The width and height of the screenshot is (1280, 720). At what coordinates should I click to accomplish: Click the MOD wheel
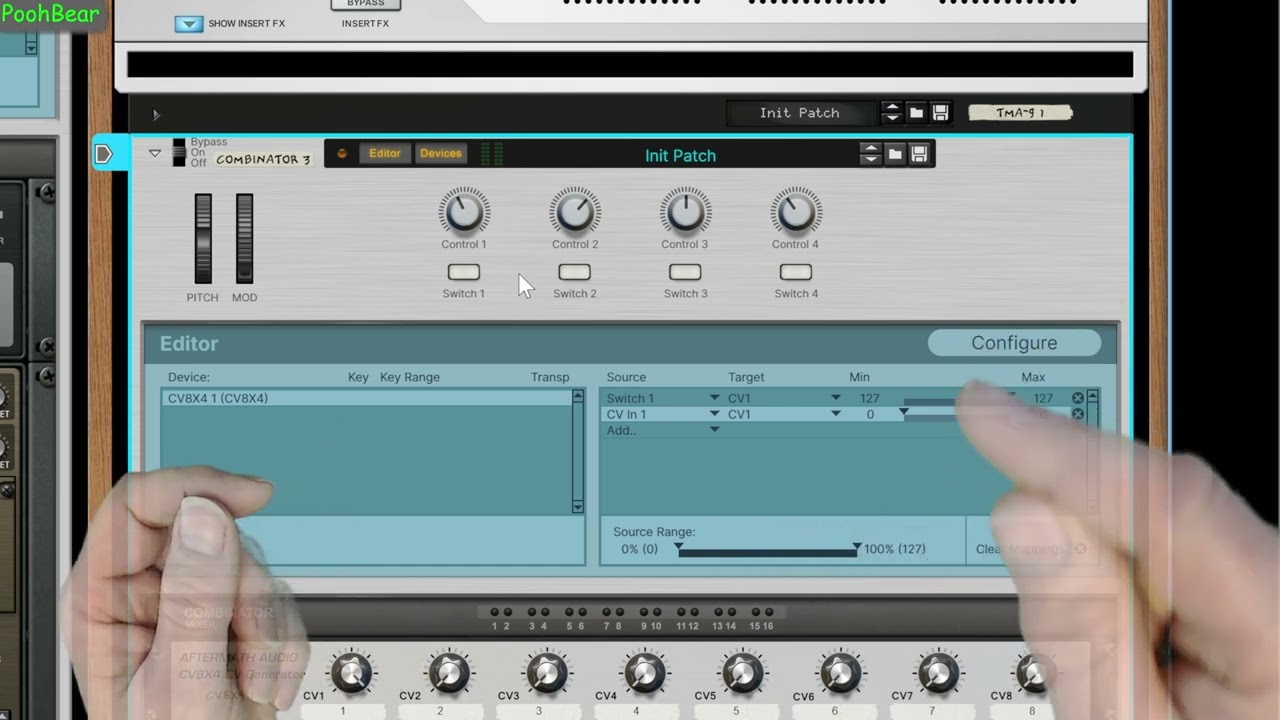(x=244, y=238)
